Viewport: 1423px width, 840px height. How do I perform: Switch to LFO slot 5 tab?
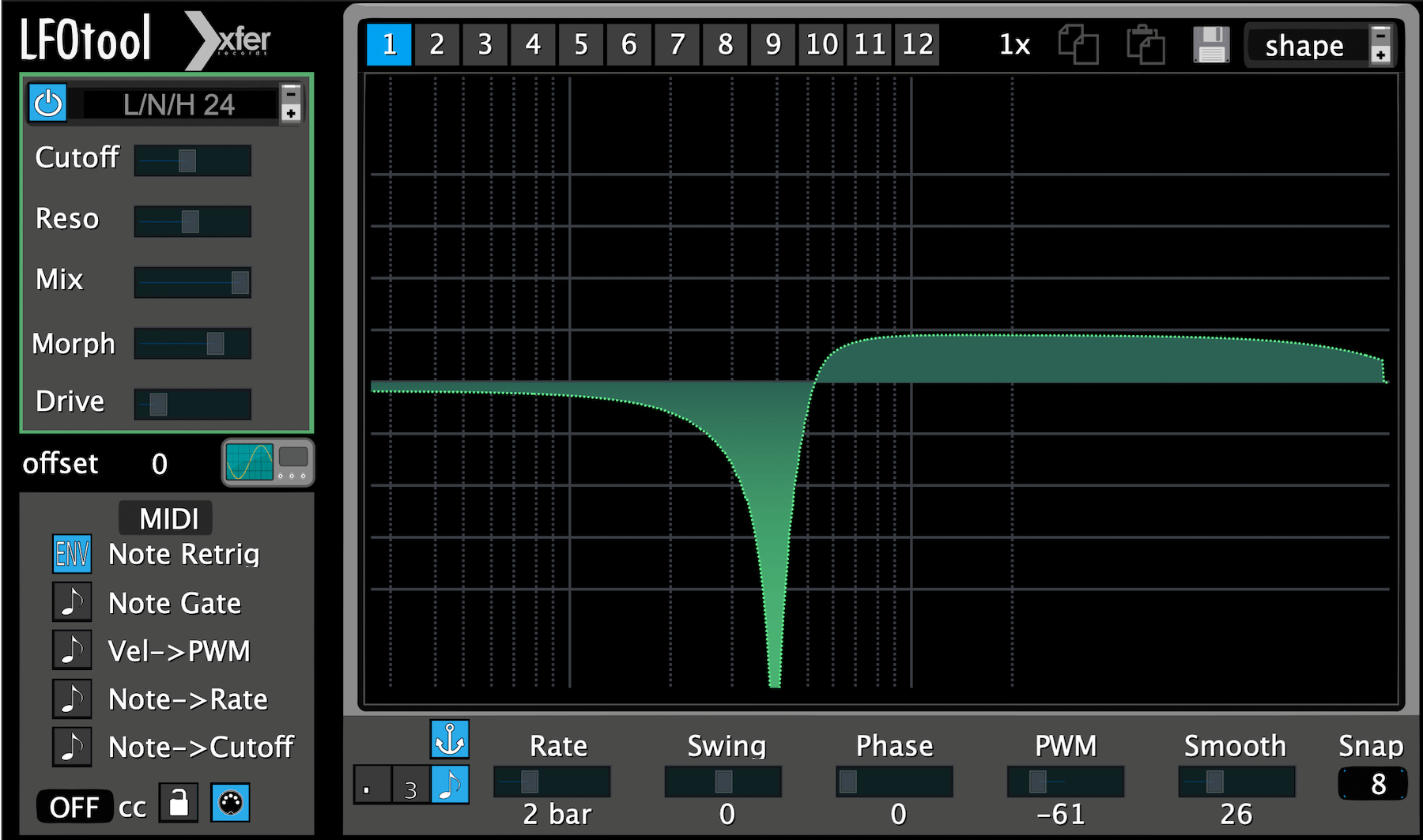[x=581, y=45]
